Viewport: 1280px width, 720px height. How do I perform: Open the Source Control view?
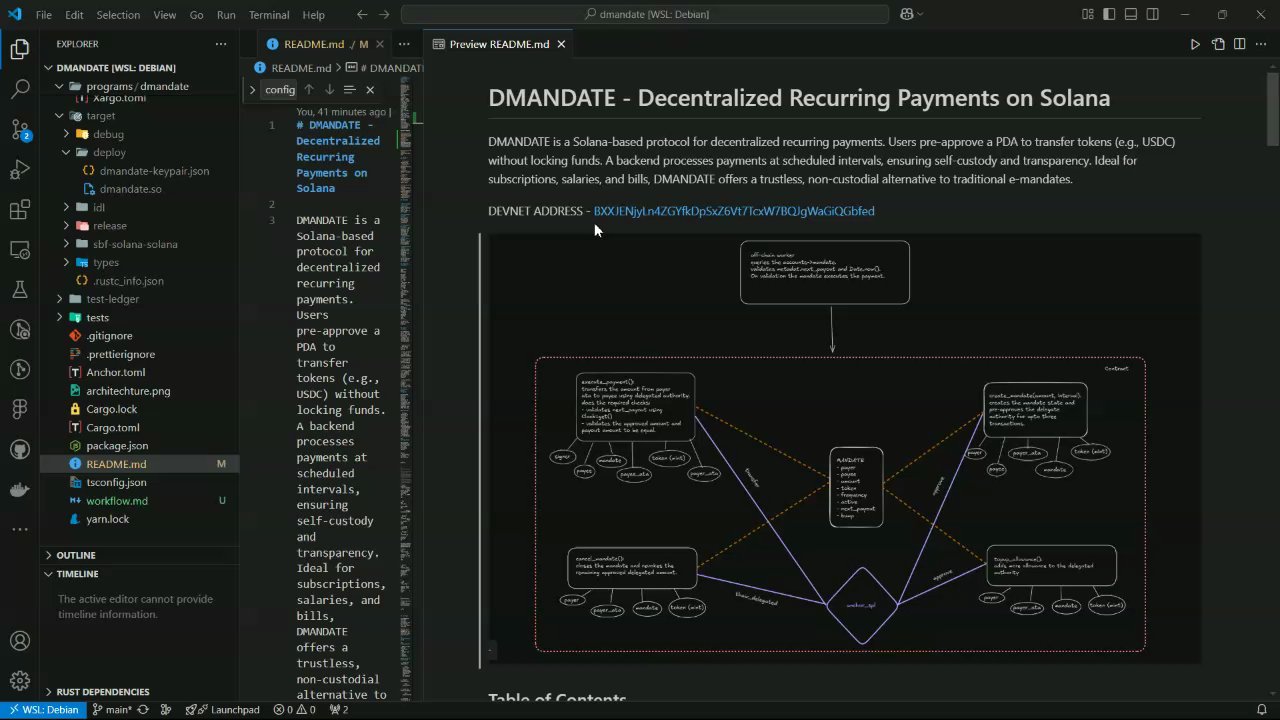click(x=20, y=129)
